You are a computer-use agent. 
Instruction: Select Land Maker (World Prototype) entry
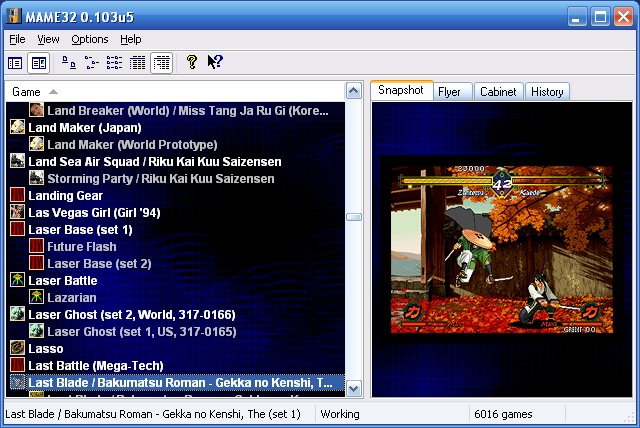coord(132,145)
